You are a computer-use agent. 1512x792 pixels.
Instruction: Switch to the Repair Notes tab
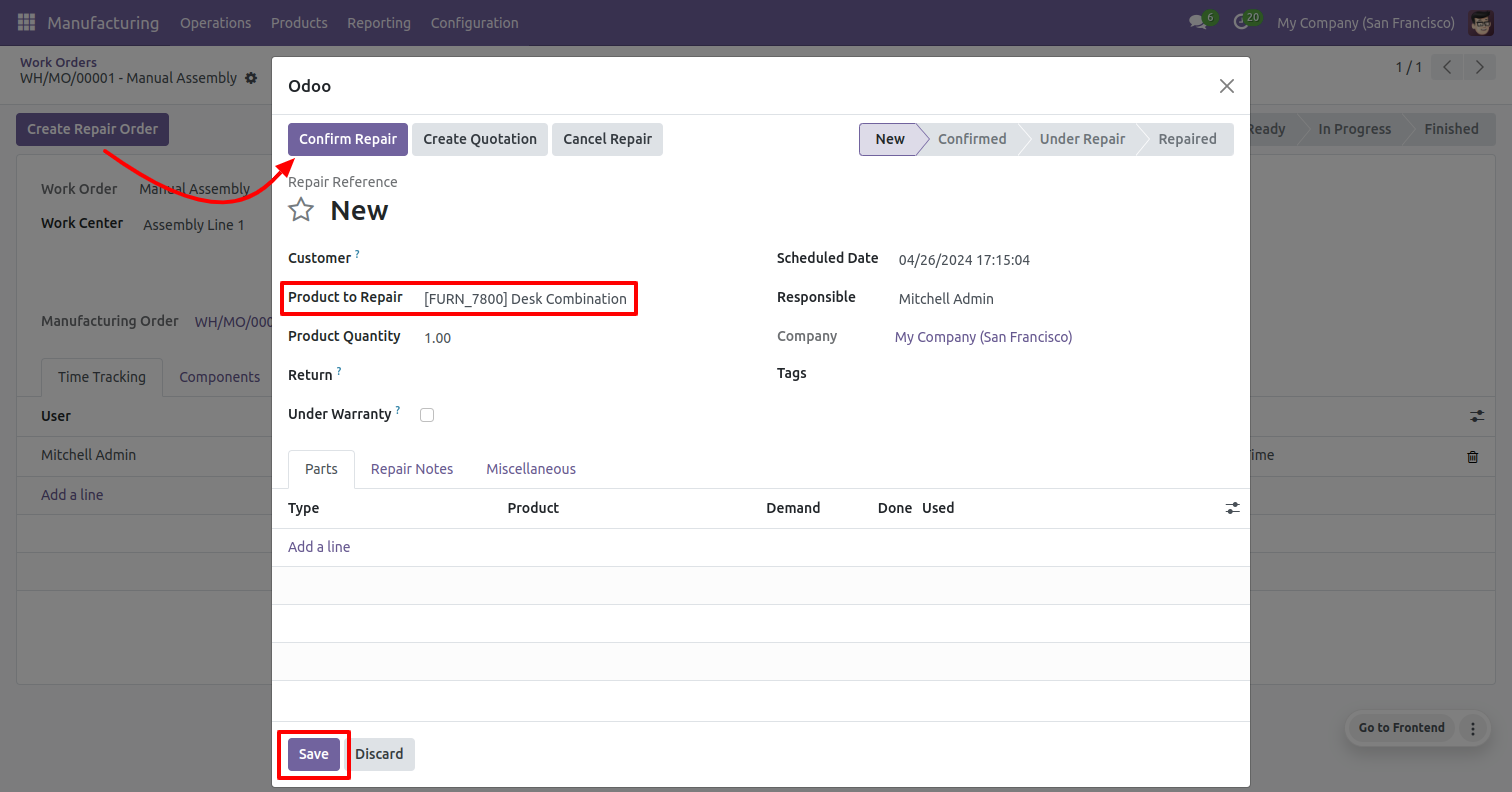pos(412,469)
